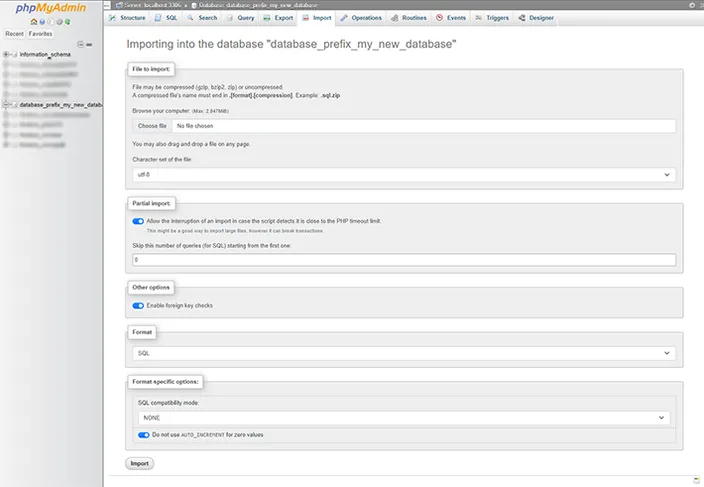Screen dimensions: 704x487
Task: Click console icon at bottom right corner
Action: click(x=696, y=481)
